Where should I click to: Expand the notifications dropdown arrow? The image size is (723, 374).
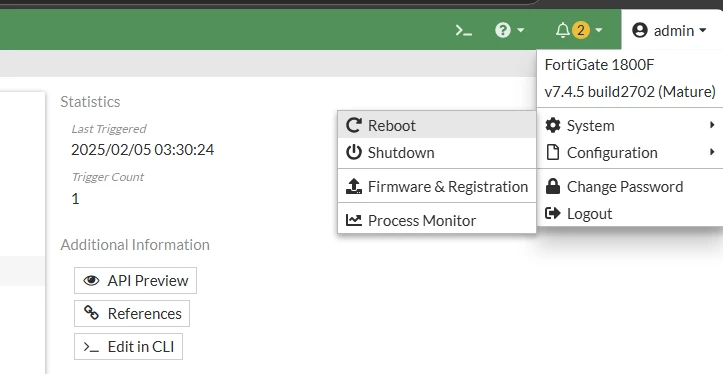(599, 30)
